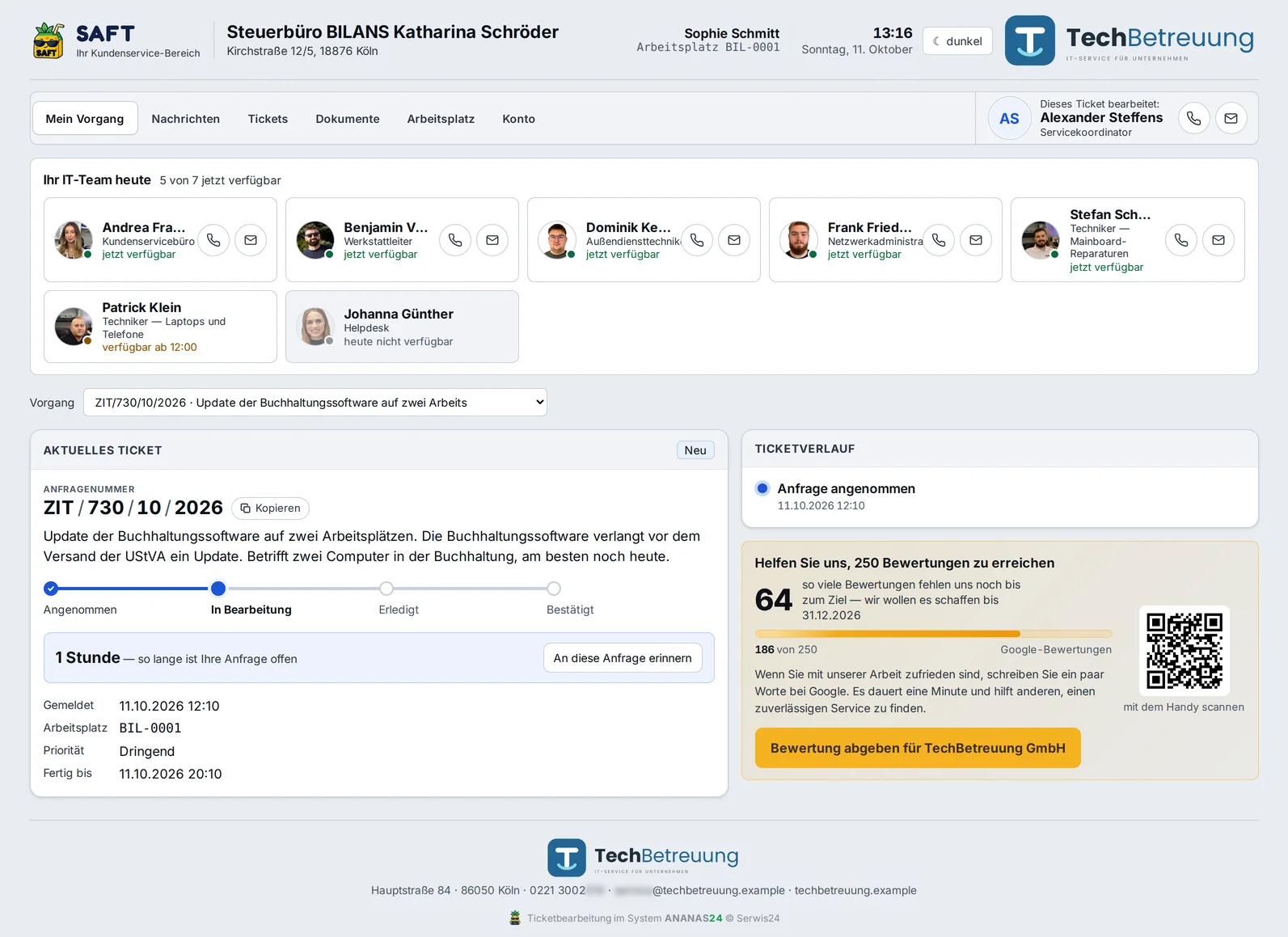This screenshot has height=937, width=1288.
Task: Click the techbetreuung.example footer link
Action: (x=855, y=890)
